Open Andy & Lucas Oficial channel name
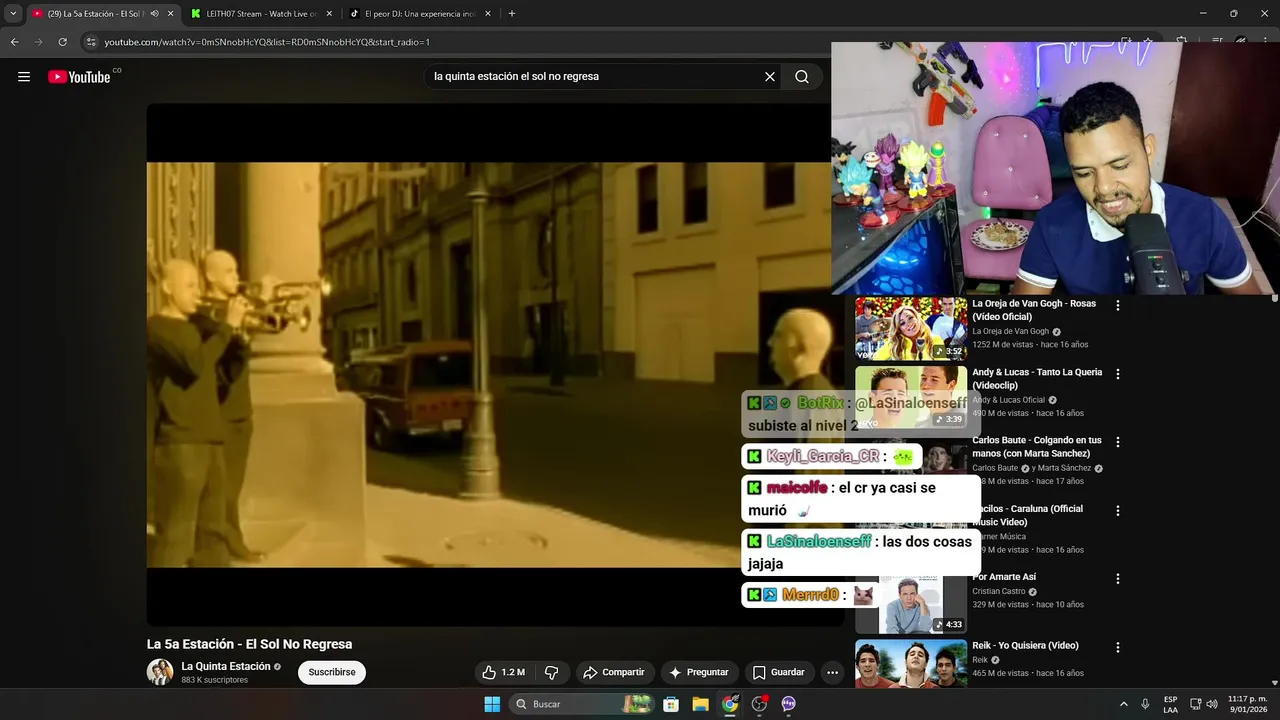Image resolution: width=1280 pixels, height=720 pixels. (1008, 400)
